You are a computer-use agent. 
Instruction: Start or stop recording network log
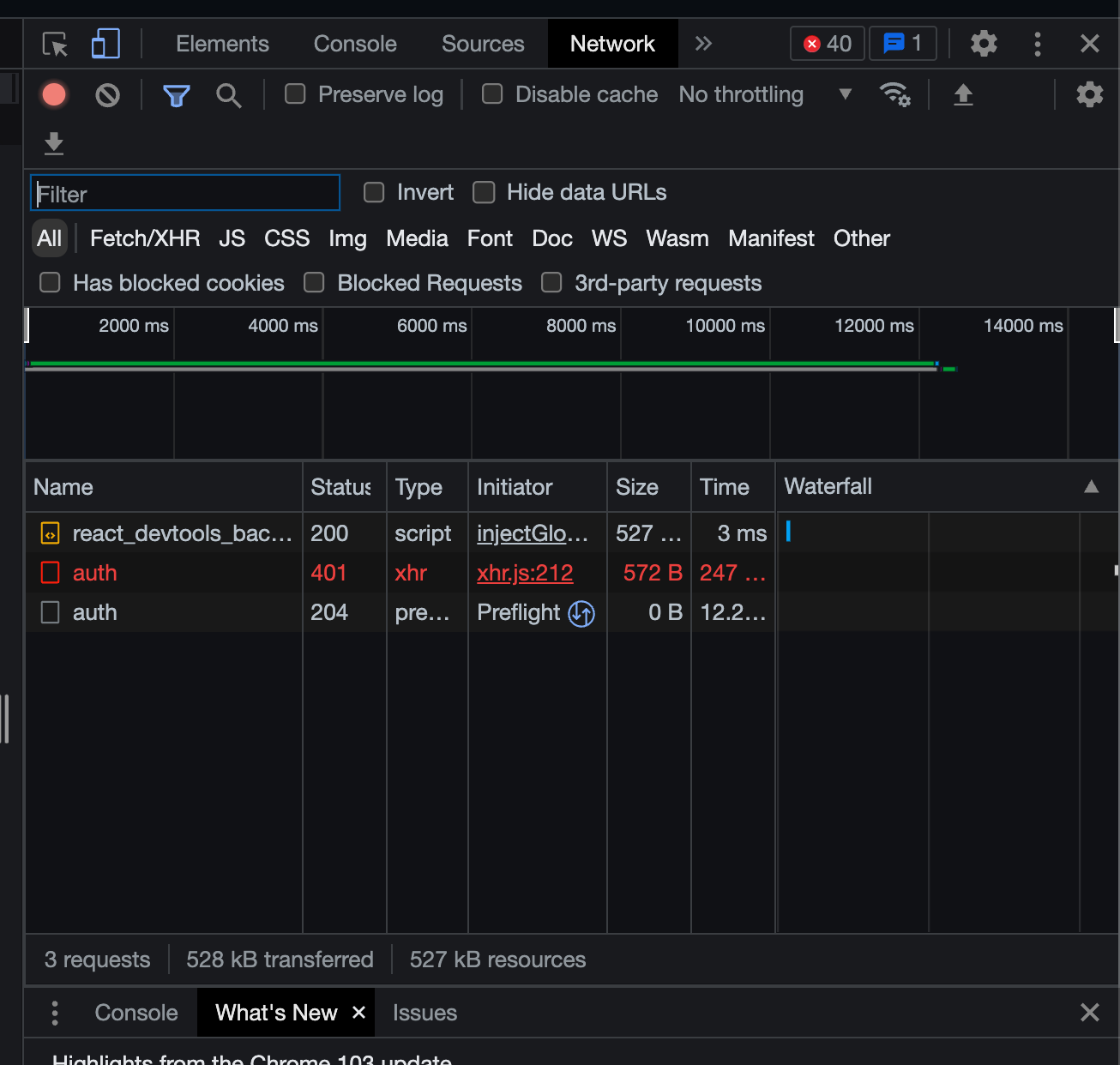pyautogui.click(x=53, y=94)
